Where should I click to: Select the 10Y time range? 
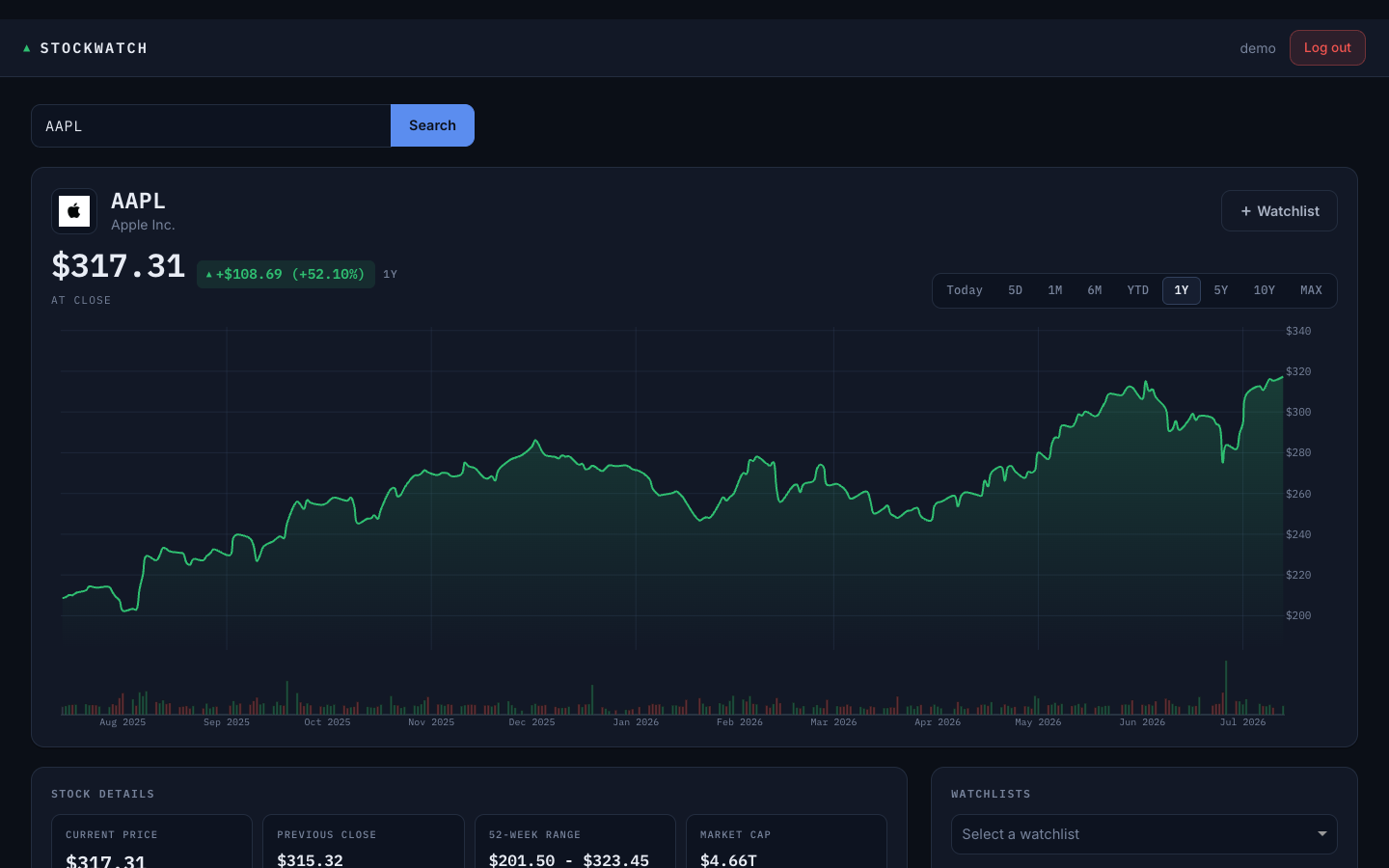pyautogui.click(x=1264, y=290)
